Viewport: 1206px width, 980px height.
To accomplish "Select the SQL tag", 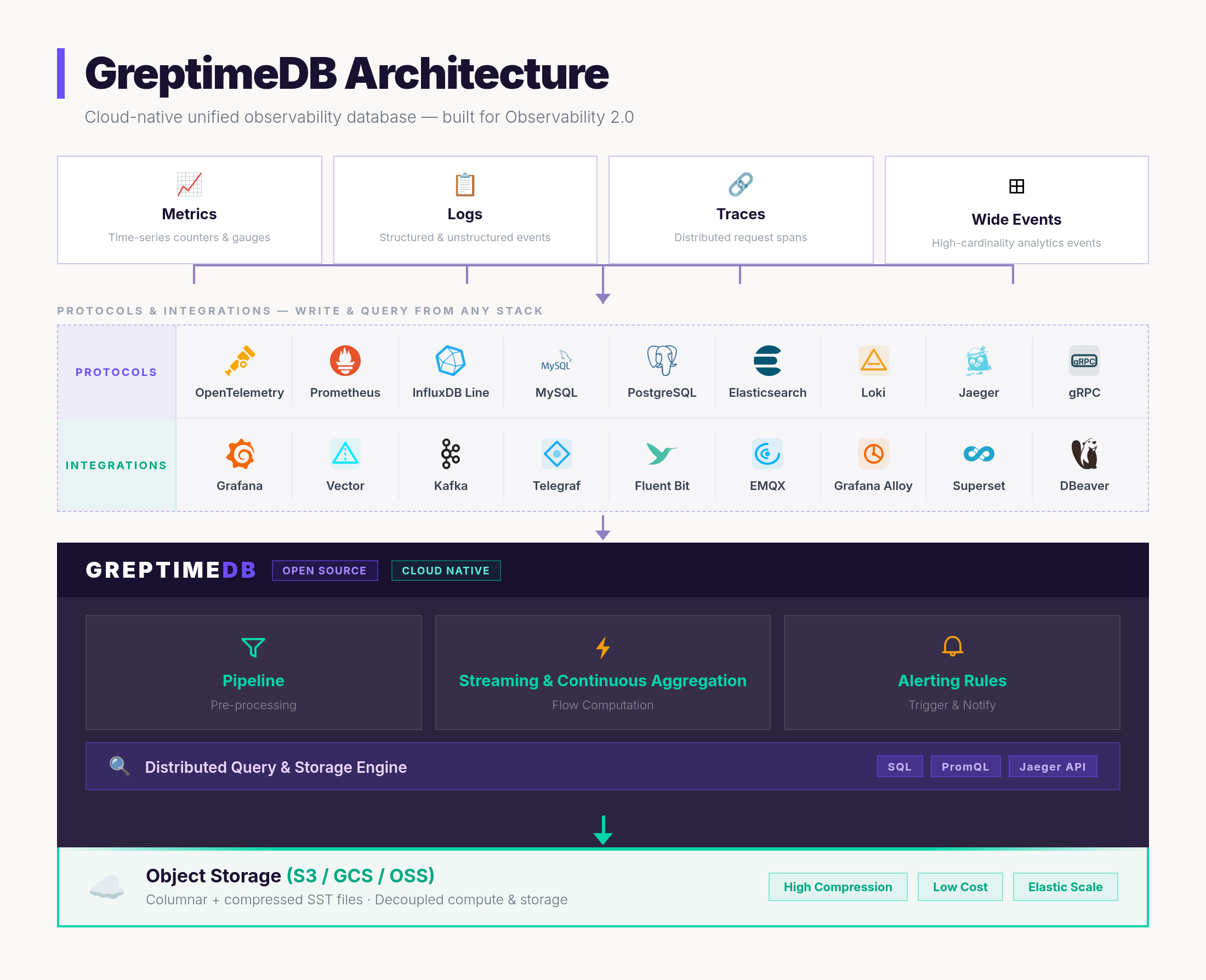I will coord(900,766).
